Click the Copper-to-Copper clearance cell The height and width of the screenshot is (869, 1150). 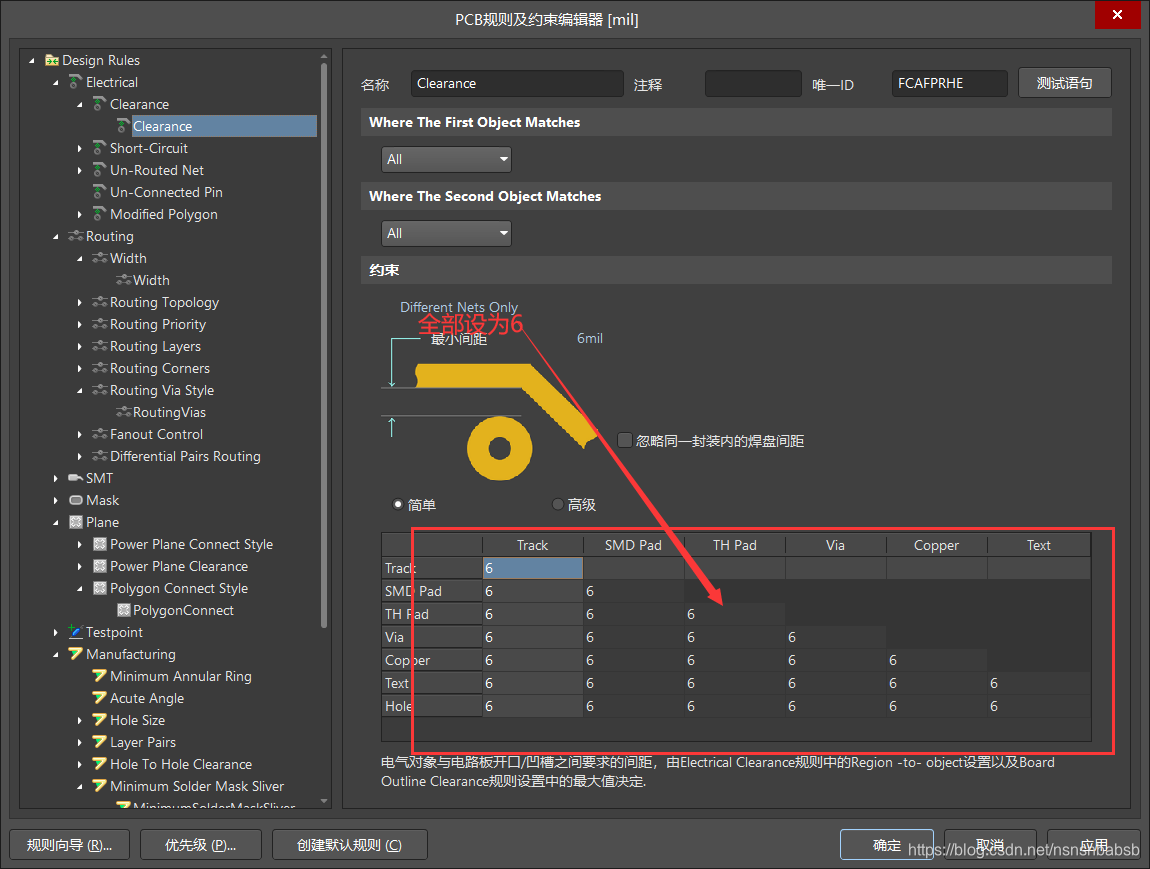point(937,660)
